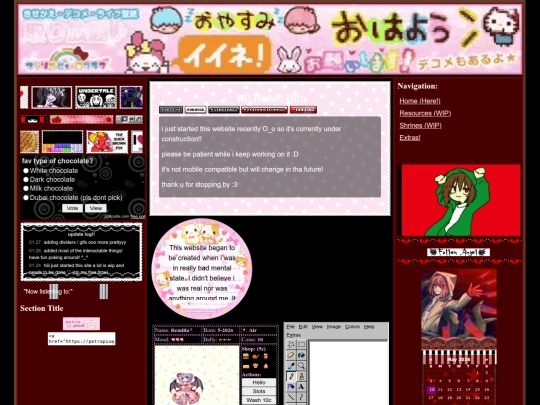Click the white paint canvas

tap(349, 373)
